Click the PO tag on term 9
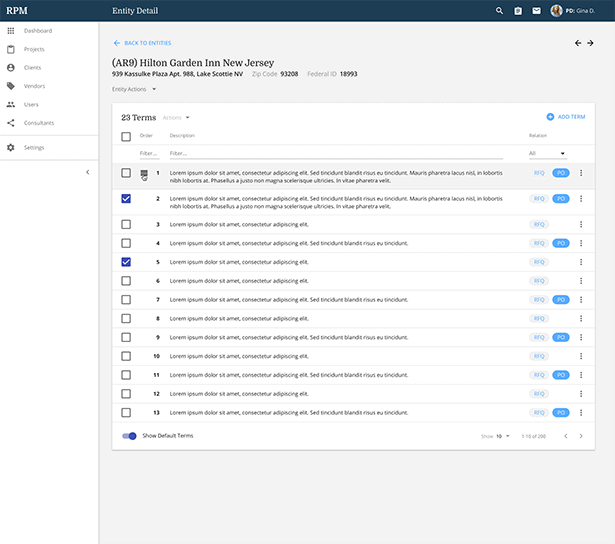The height and width of the screenshot is (544, 615). point(561,337)
